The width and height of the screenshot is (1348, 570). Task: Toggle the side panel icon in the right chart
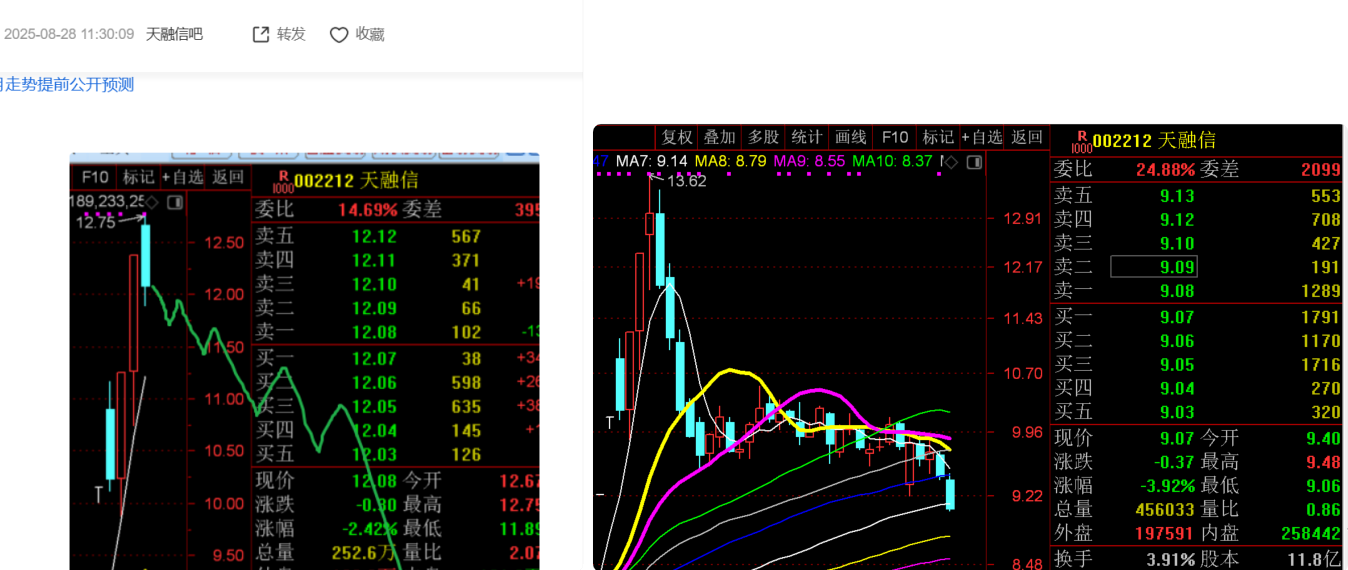(973, 161)
